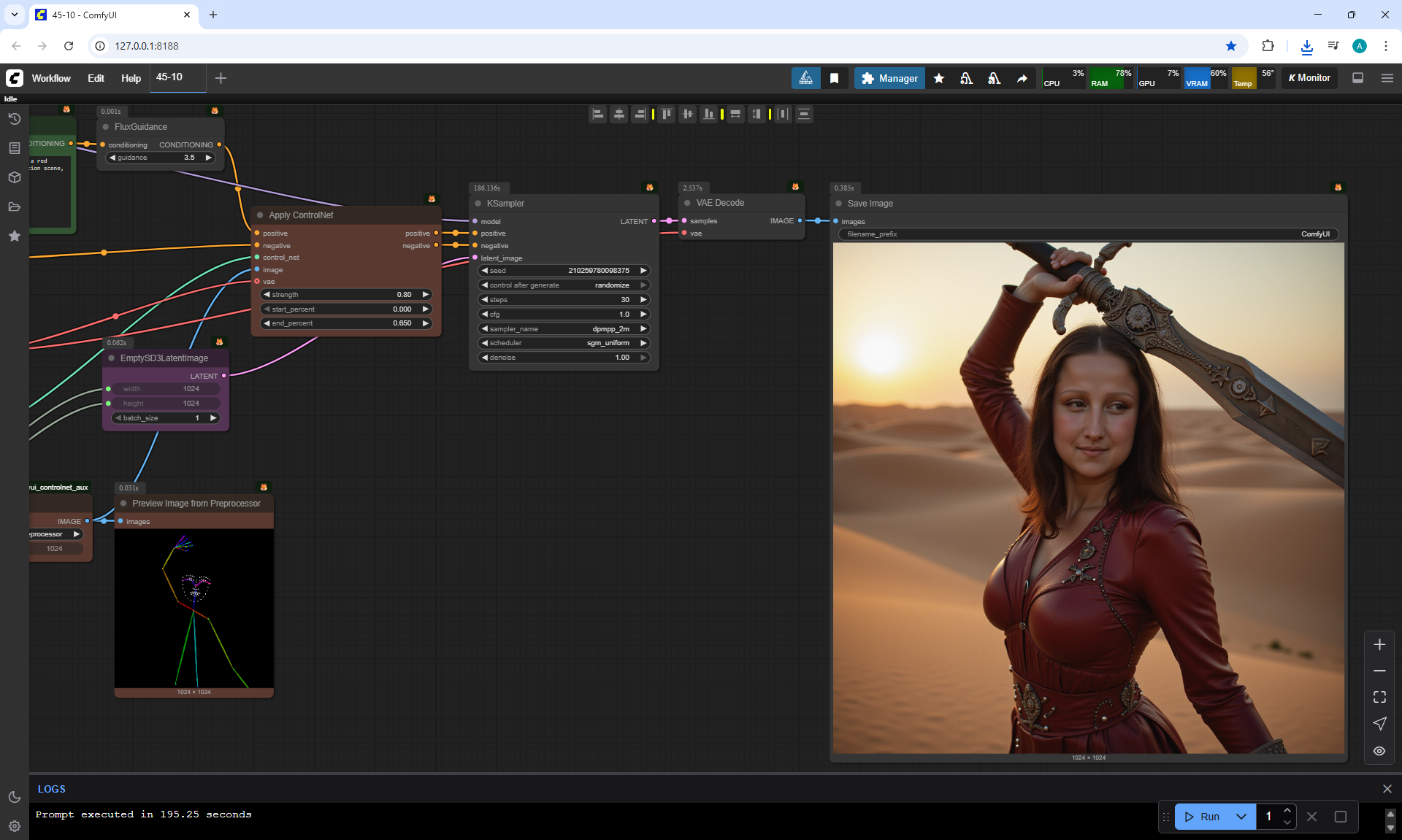The height and width of the screenshot is (840, 1402).
Task: Click the ControlNet strength slider
Action: point(345,295)
